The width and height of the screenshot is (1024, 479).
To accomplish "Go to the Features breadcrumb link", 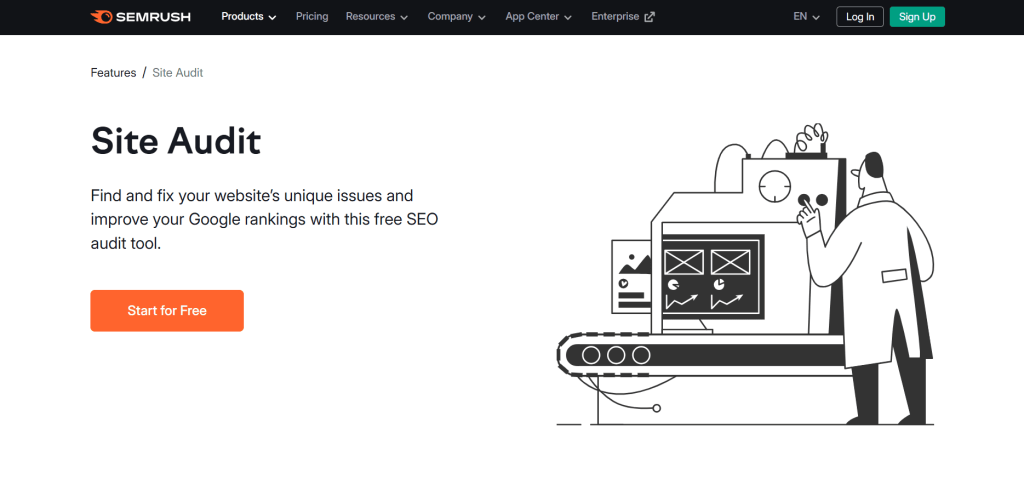I will pyautogui.click(x=113, y=73).
